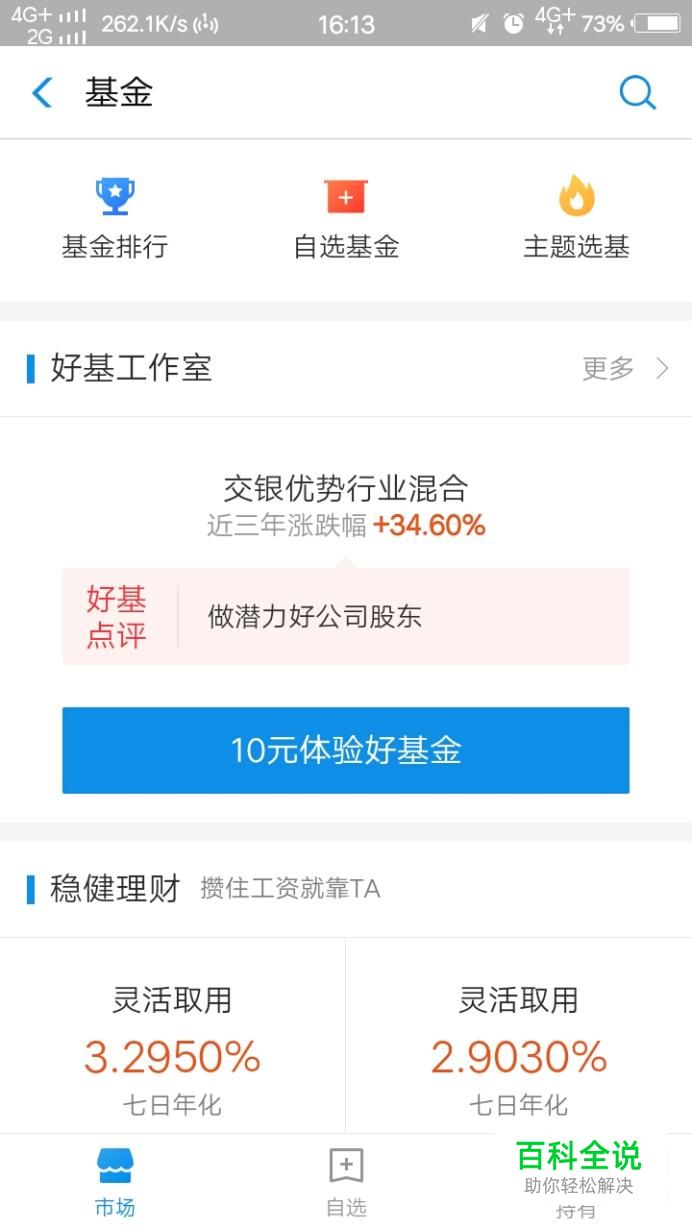Switch to the 自选 tab label

click(346, 1207)
